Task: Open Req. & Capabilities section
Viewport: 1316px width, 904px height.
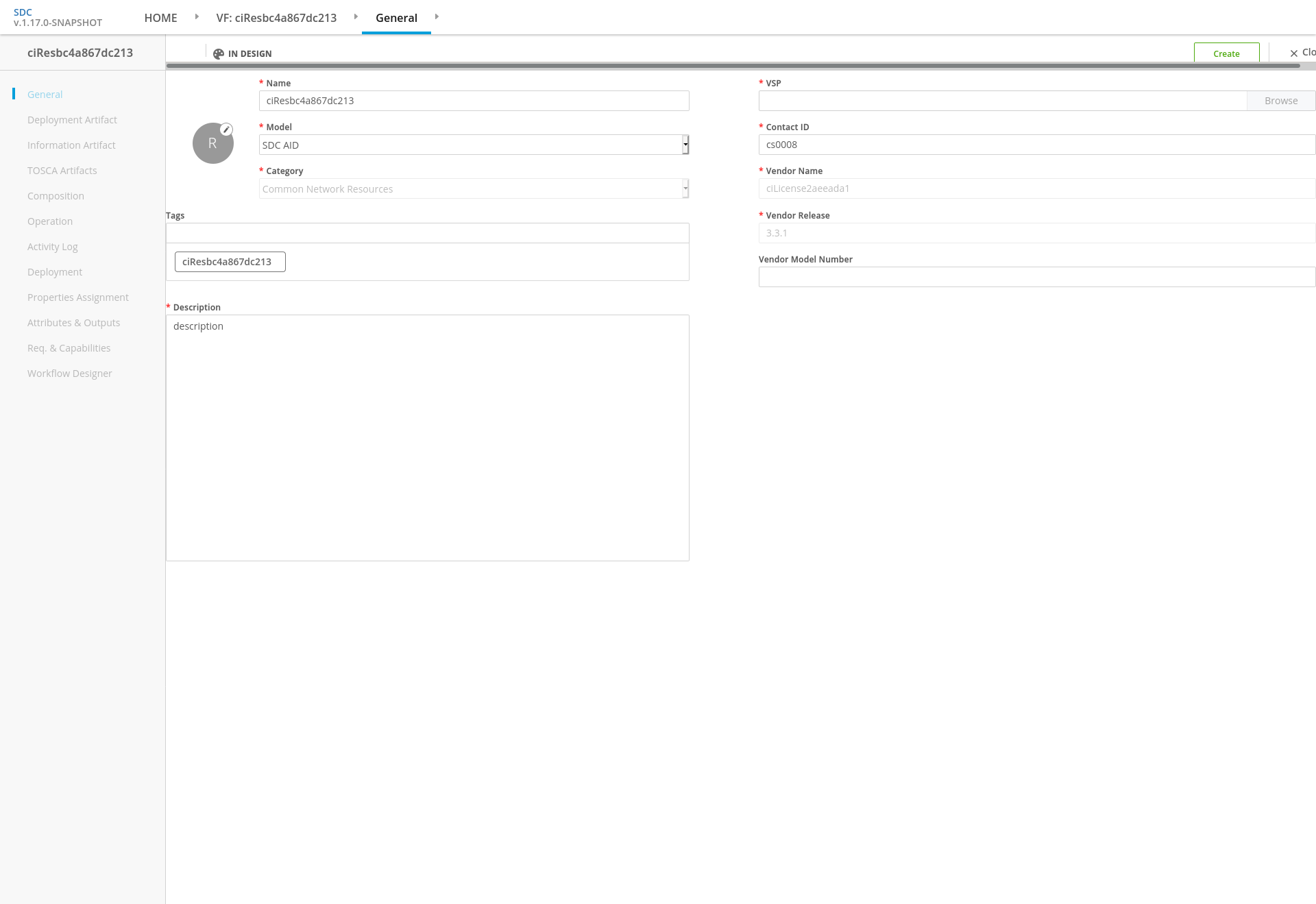Action: 69,348
